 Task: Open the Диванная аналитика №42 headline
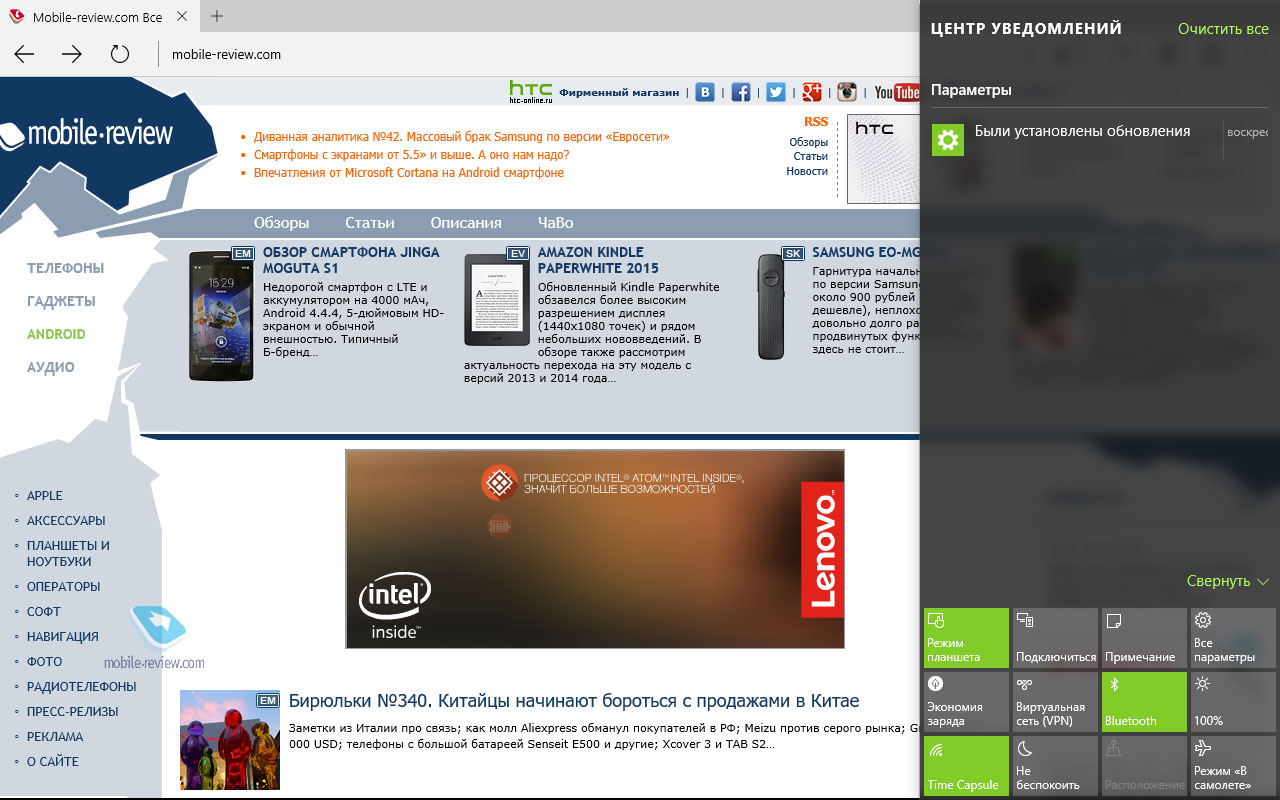click(462, 137)
